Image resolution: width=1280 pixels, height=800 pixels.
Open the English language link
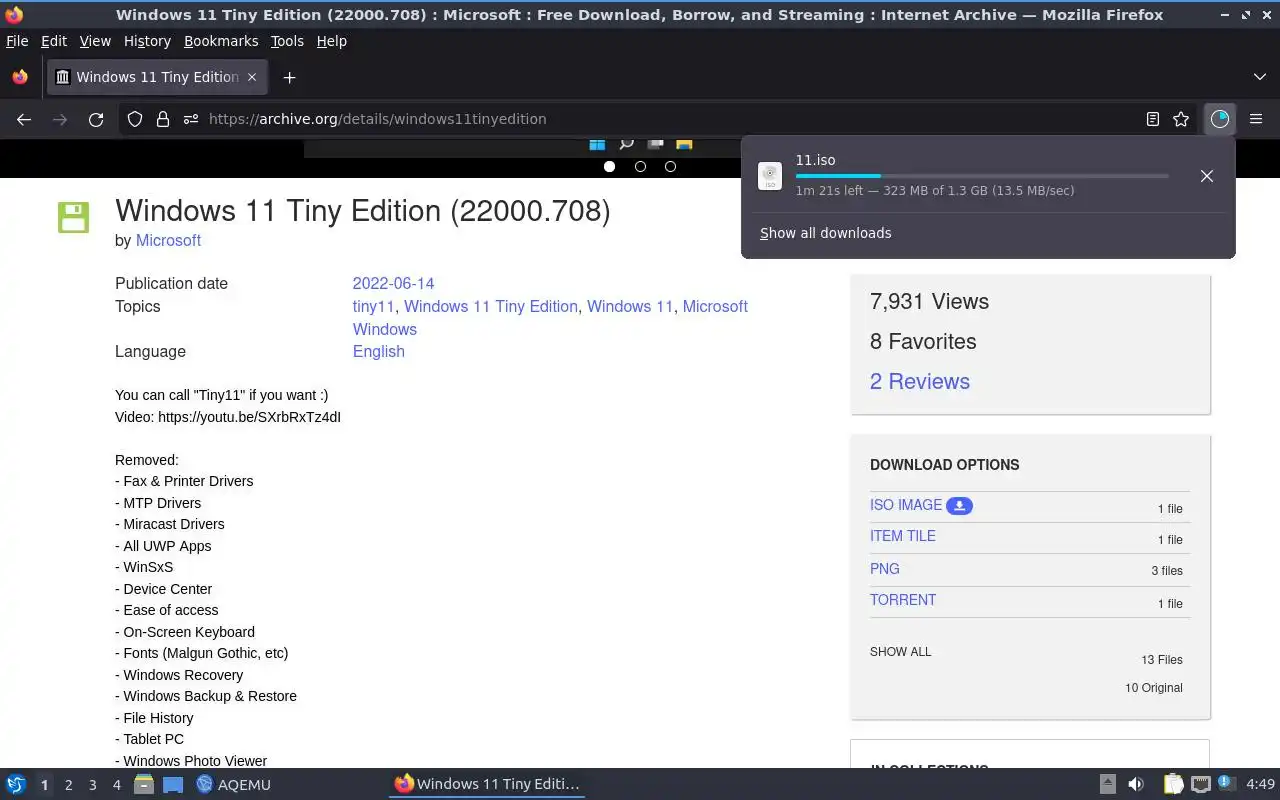[378, 351]
